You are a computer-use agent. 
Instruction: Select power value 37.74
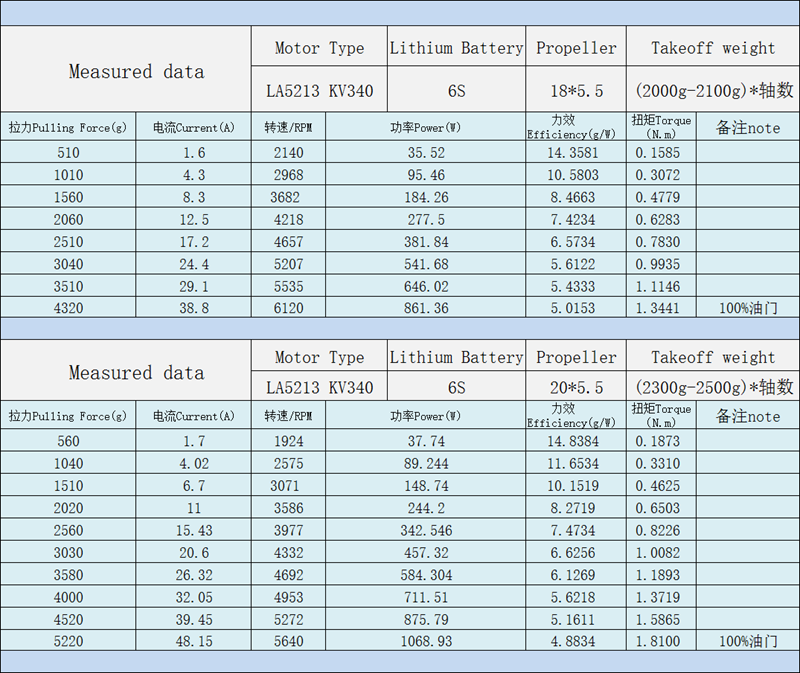tap(426, 441)
